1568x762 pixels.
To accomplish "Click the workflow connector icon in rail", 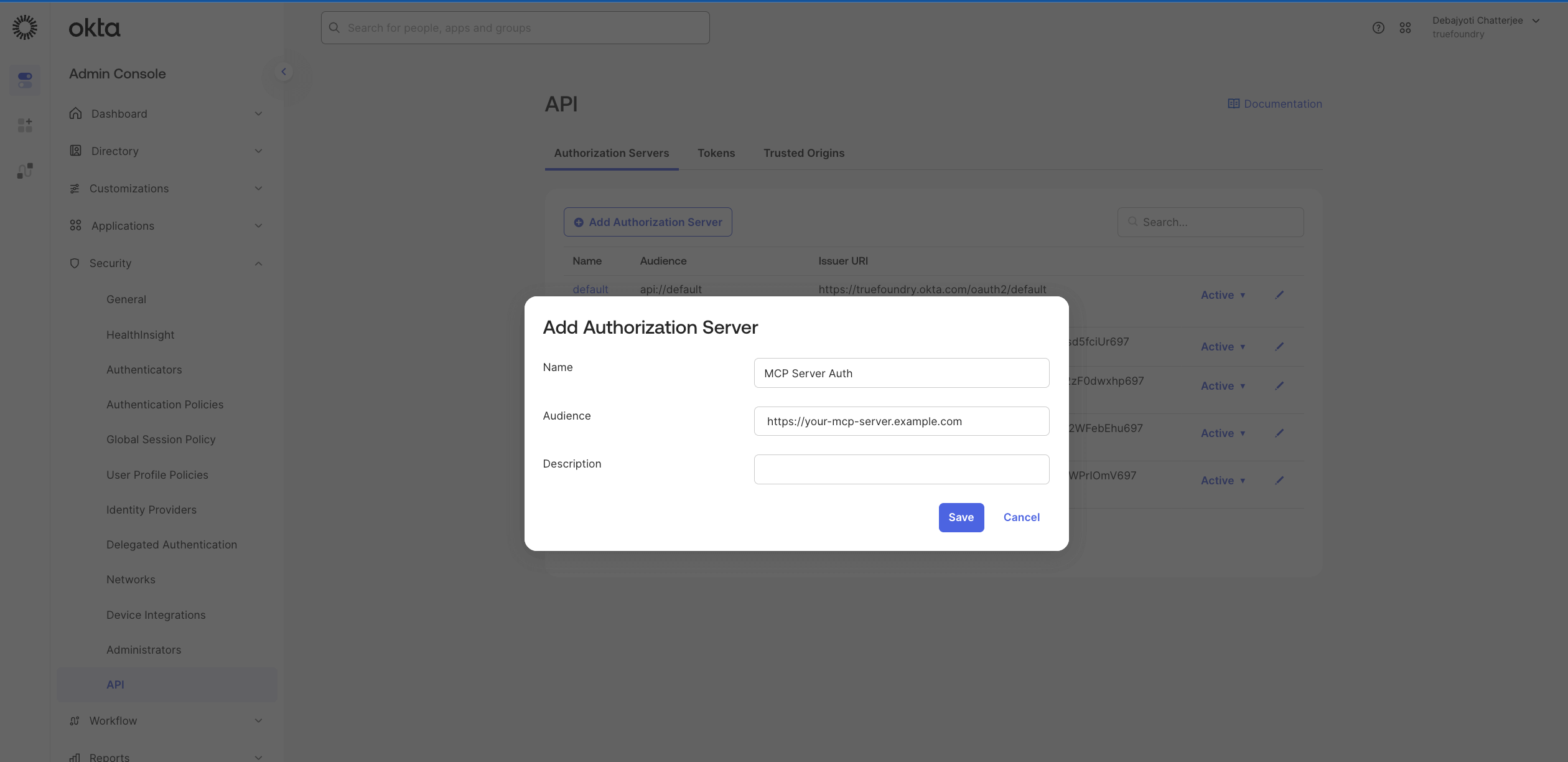I will 25,171.
